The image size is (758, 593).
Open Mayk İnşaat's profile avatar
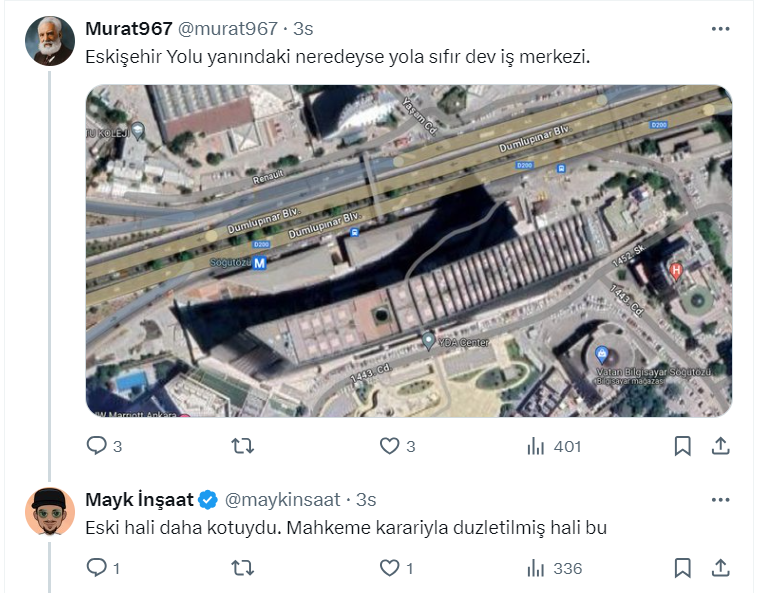[49, 511]
